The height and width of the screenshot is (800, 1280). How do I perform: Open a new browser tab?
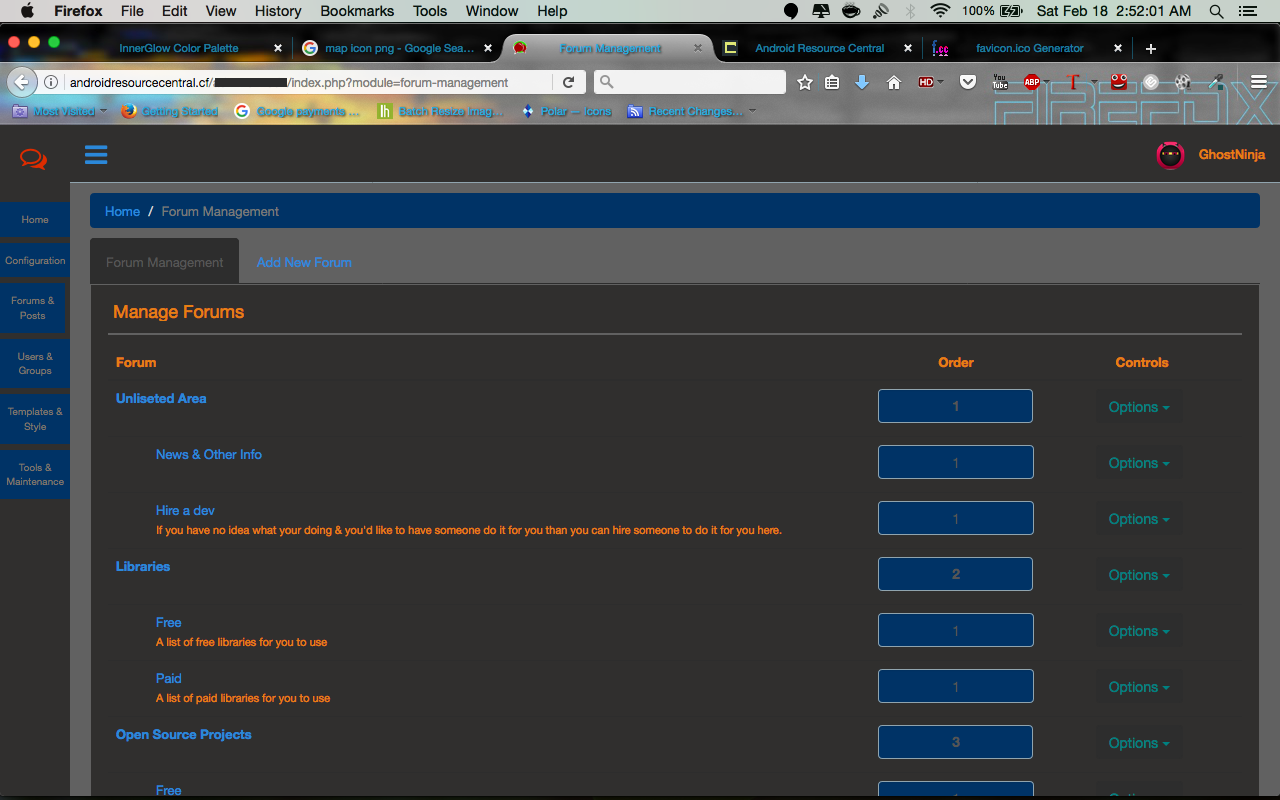pyautogui.click(x=1151, y=48)
